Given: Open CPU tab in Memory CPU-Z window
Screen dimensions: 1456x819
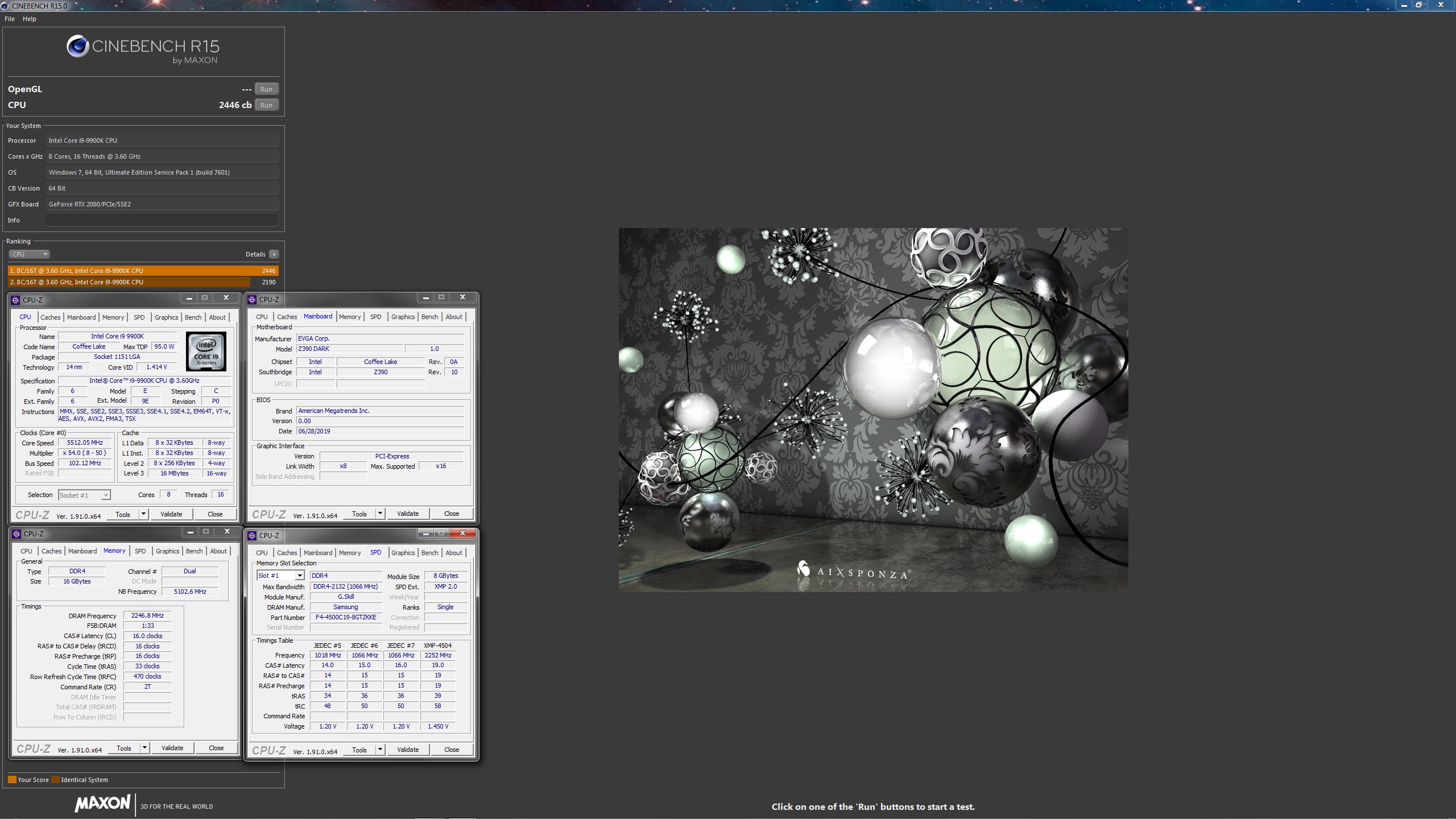Looking at the screenshot, I should (x=27, y=551).
